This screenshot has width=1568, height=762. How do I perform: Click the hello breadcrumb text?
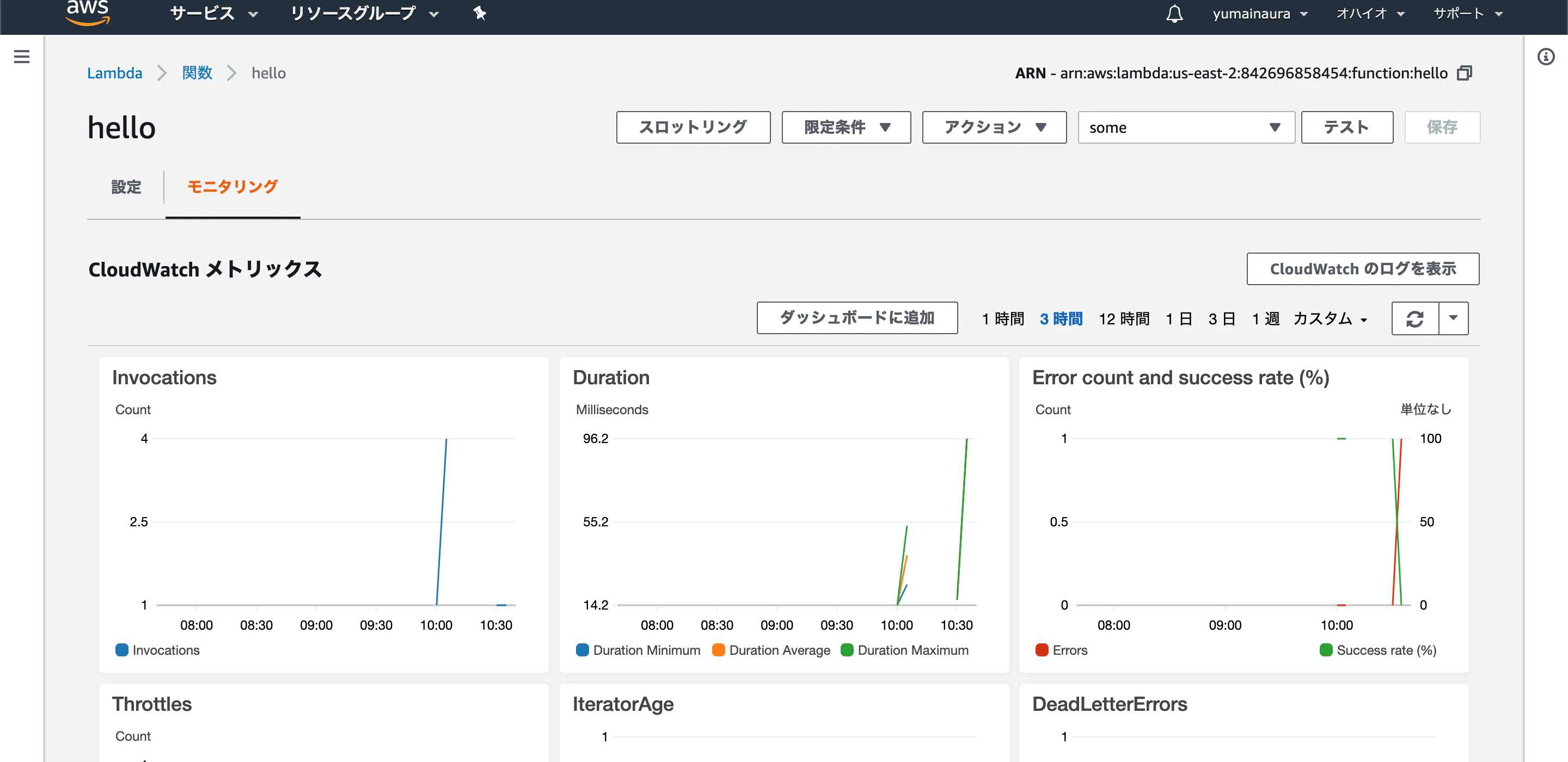pyautogui.click(x=268, y=73)
